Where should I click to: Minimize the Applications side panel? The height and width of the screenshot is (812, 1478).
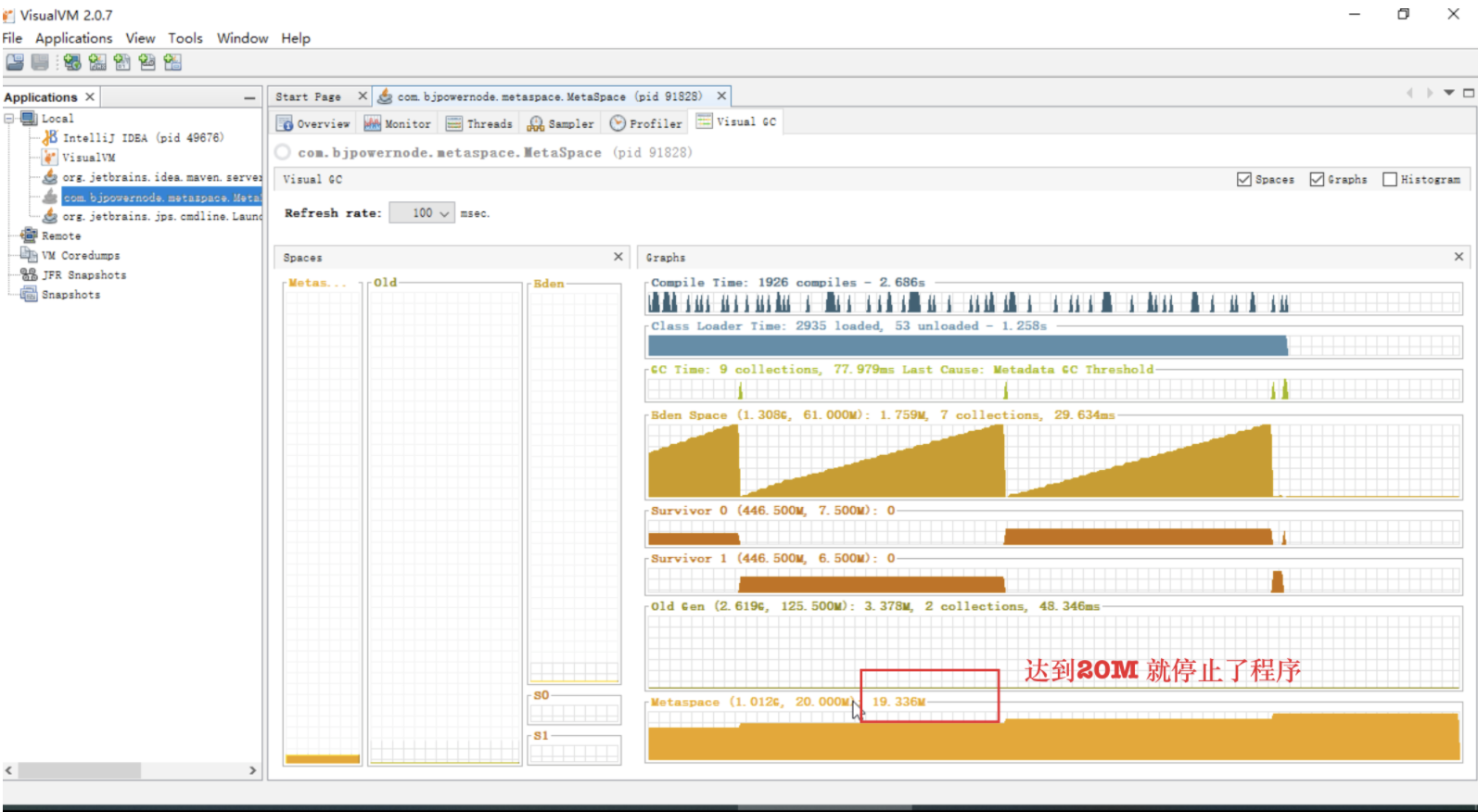click(x=249, y=97)
